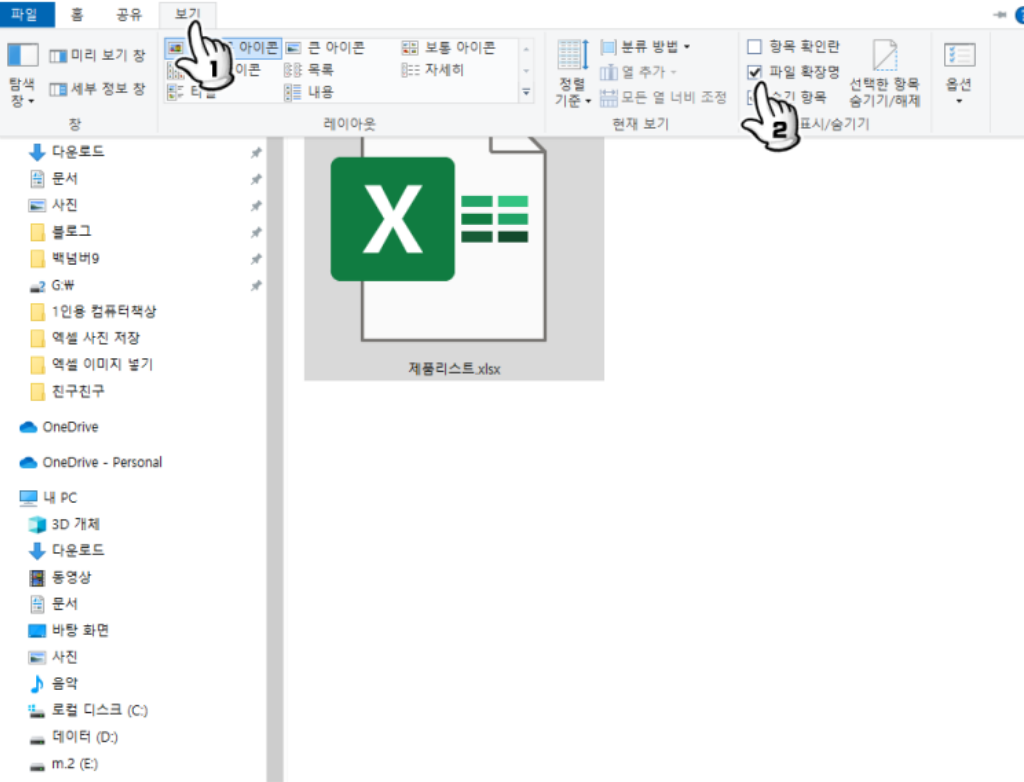Image resolution: width=1024 pixels, height=782 pixels.
Task: Open the 파일 tab
Action: tap(25, 14)
